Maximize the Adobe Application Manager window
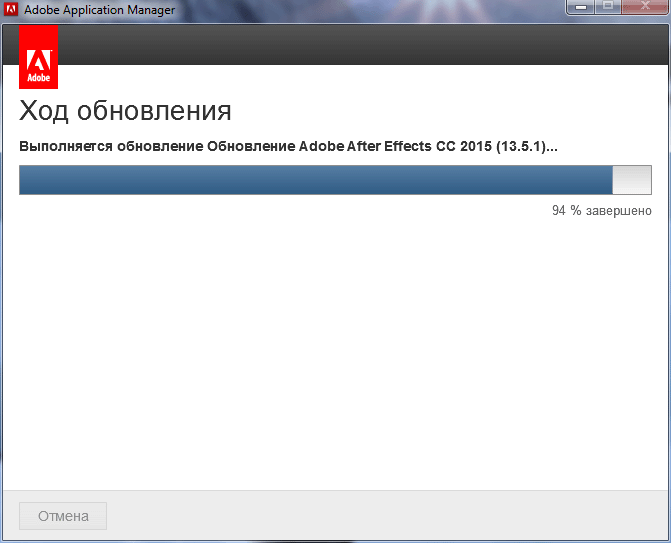This screenshot has height=543, width=671. tap(608, 7)
